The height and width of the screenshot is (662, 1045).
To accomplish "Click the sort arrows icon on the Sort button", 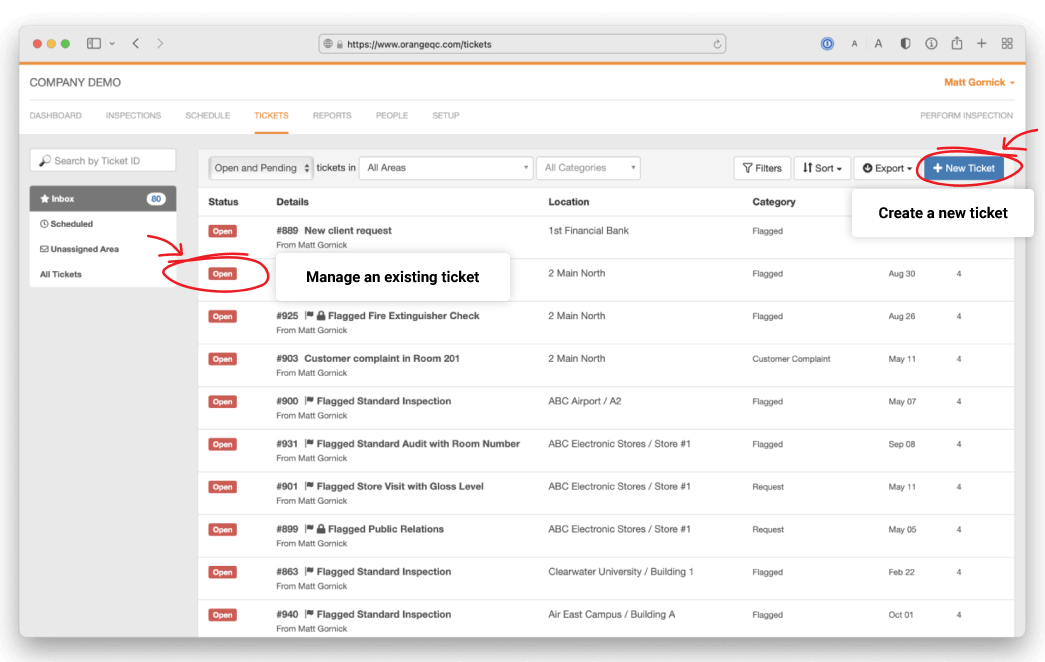I will (x=808, y=167).
